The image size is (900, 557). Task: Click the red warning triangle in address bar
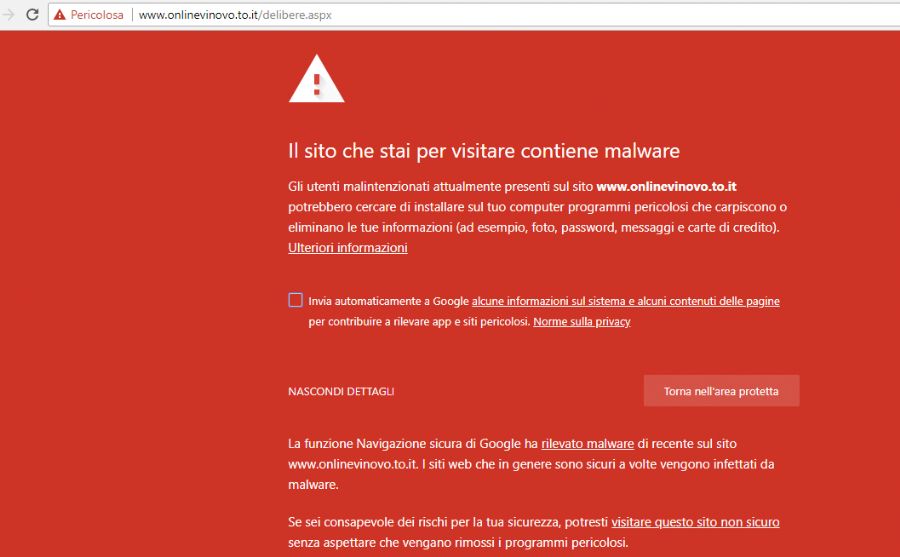60,15
